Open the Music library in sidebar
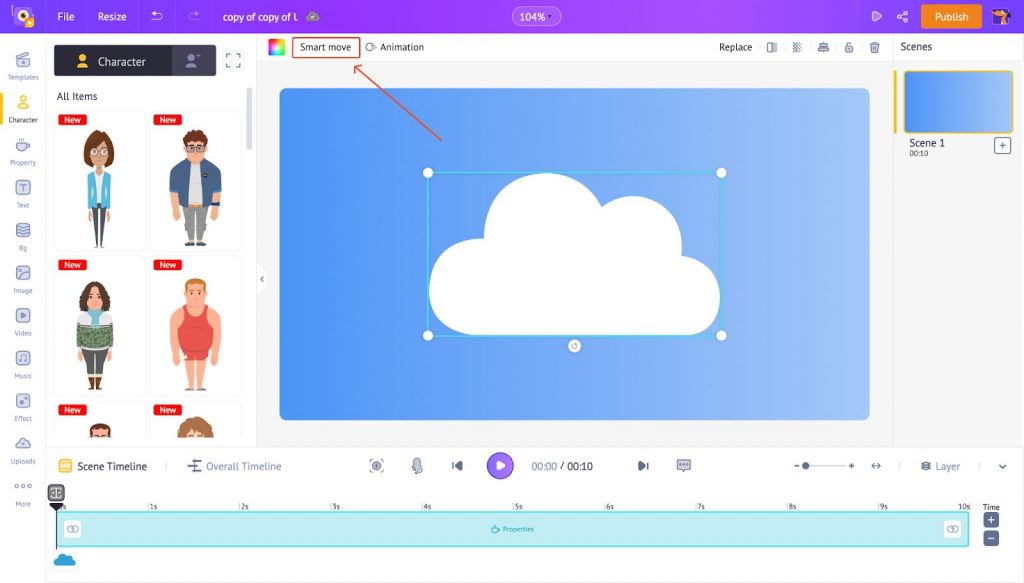 [x=22, y=363]
